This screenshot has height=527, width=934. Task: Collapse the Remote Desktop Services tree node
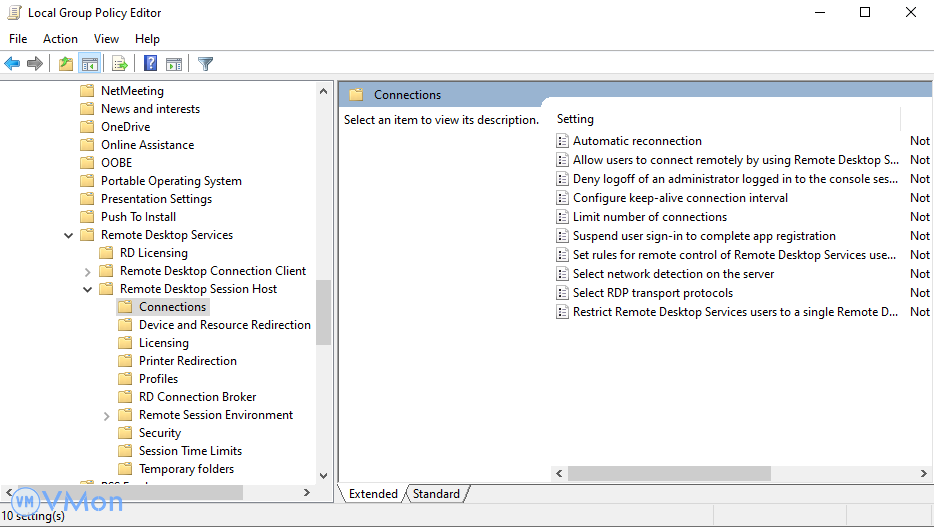tap(68, 235)
